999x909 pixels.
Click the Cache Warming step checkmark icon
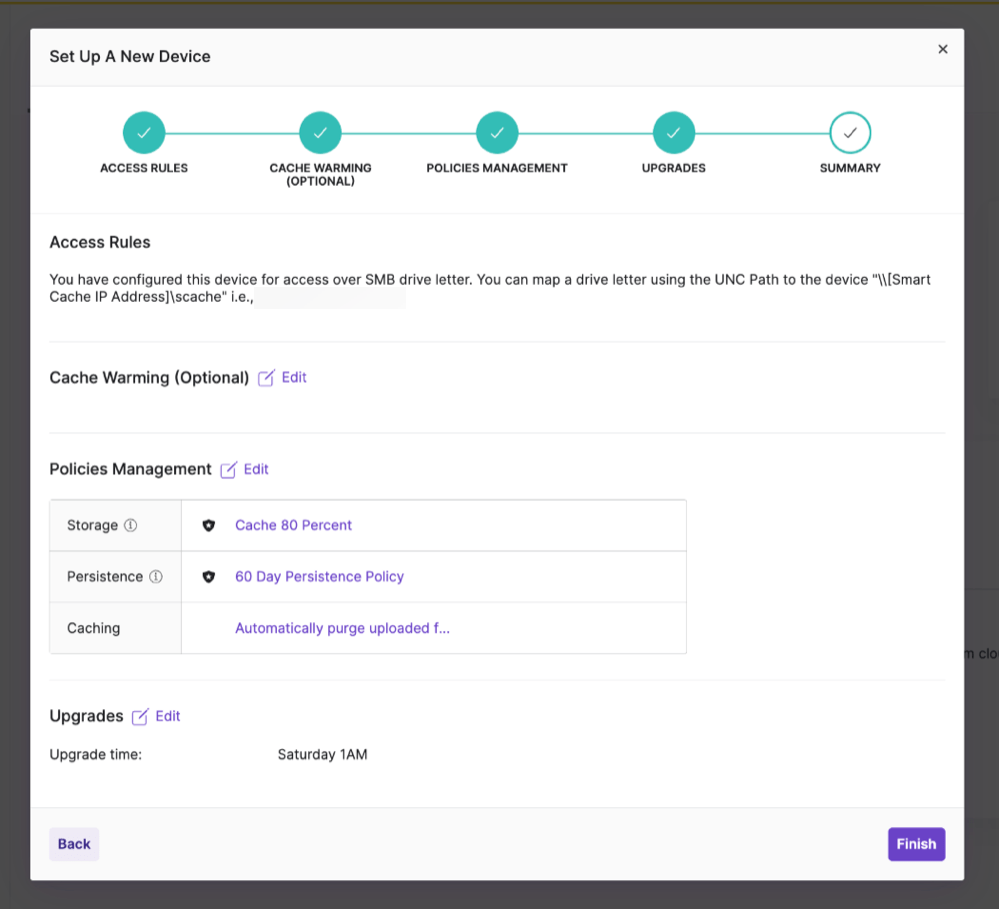[320, 132]
